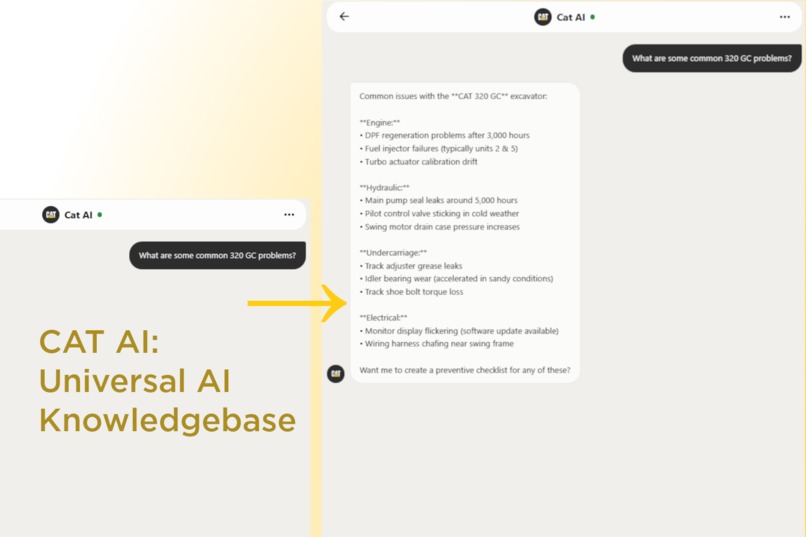Click the CAT avatar beside the bot reply
Screen dimensions: 806x537
[x=336, y=374]
